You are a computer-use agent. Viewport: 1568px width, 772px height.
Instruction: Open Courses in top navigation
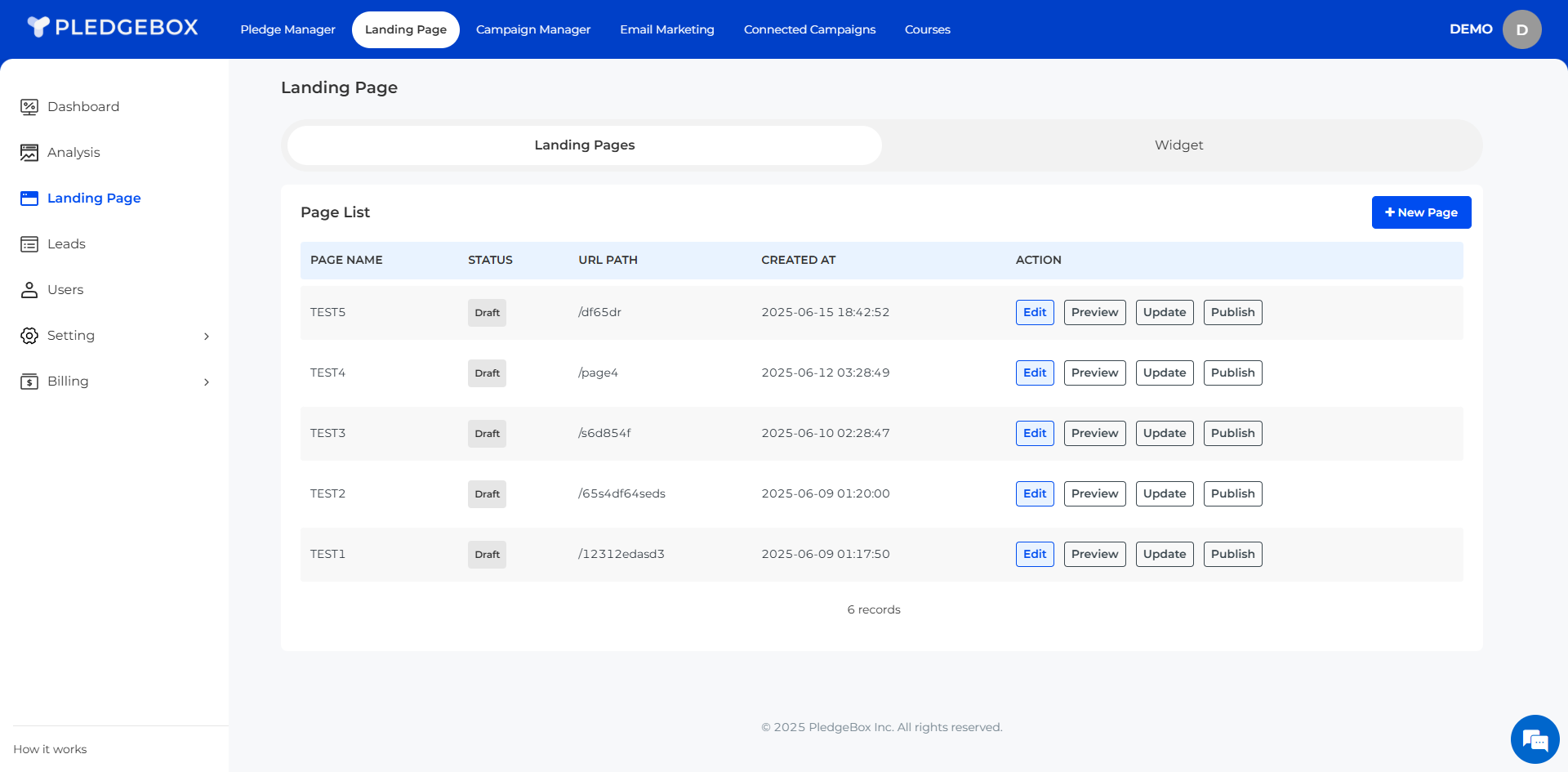click(x=928, y=29)
